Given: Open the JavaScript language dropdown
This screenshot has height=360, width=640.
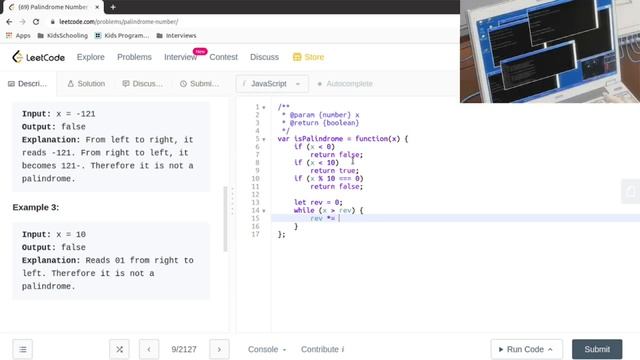Looking at the screenshot, I should (x=272, y=84).
